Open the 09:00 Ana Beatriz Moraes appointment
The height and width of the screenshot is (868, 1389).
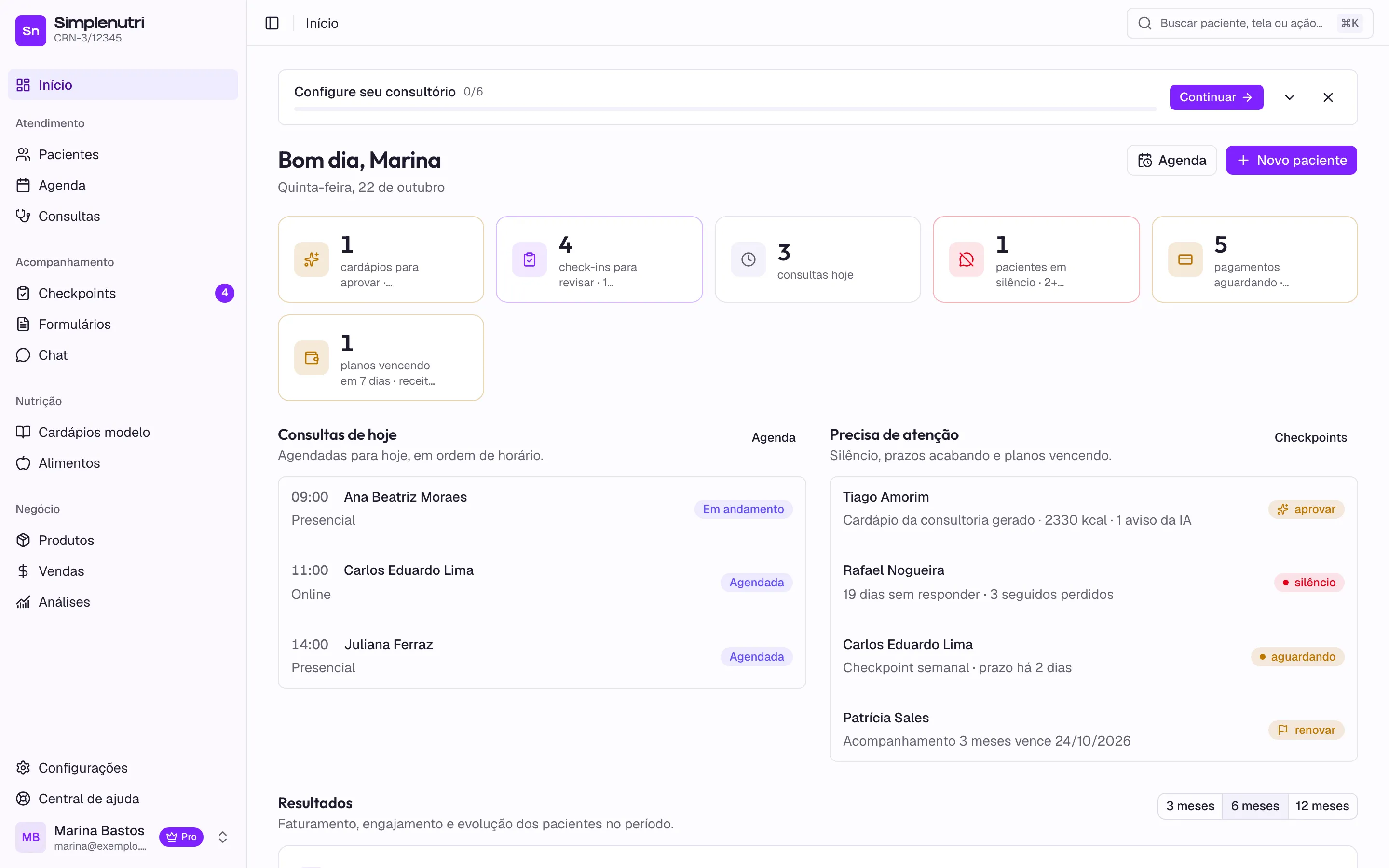point(542,509)
